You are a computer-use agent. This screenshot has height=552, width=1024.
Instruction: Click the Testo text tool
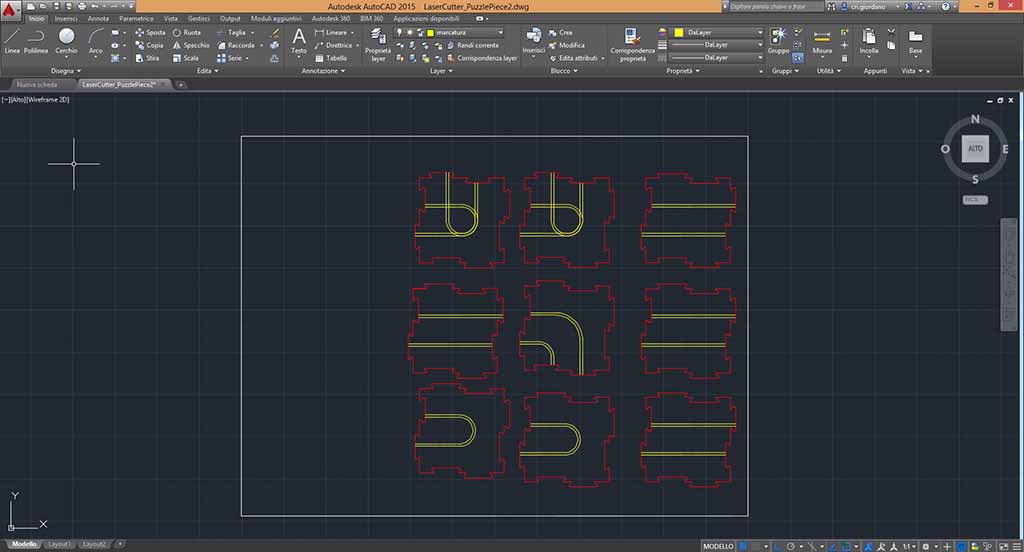click(298, 40)
